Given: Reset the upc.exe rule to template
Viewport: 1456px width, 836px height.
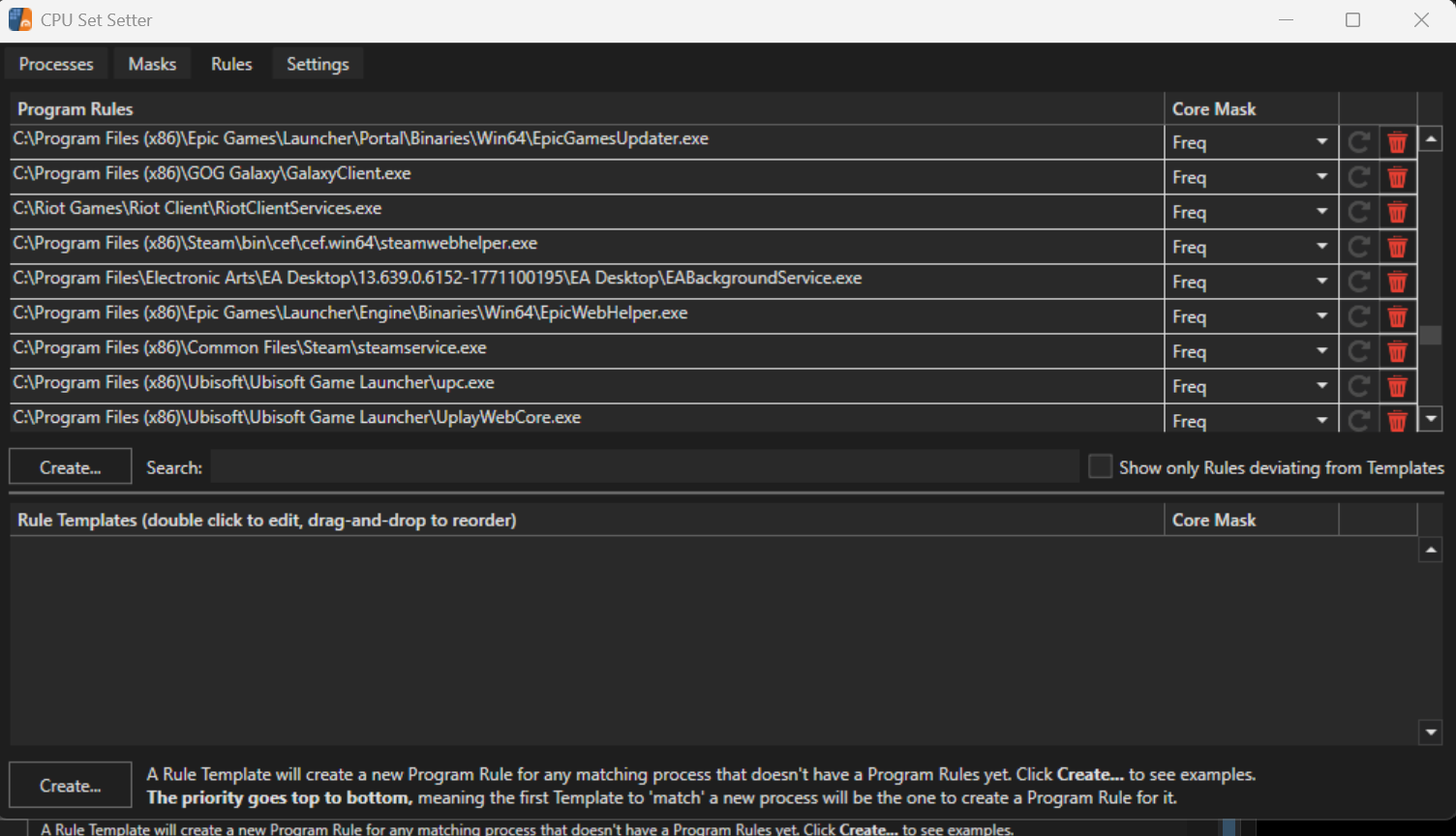Looking at the screenshot, I should pyautogui.click(x=1359, y=386).
